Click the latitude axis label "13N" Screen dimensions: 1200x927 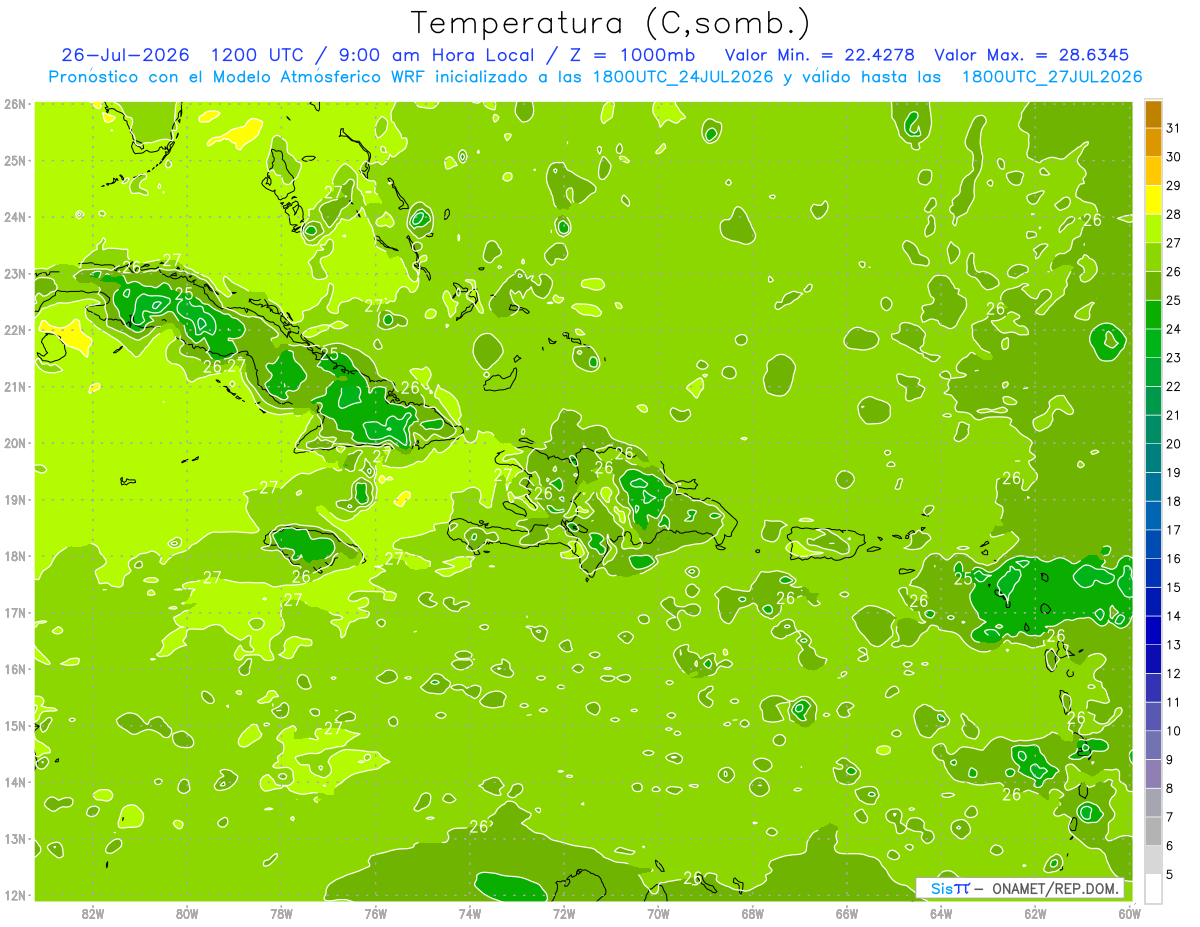tap(15, 838)
